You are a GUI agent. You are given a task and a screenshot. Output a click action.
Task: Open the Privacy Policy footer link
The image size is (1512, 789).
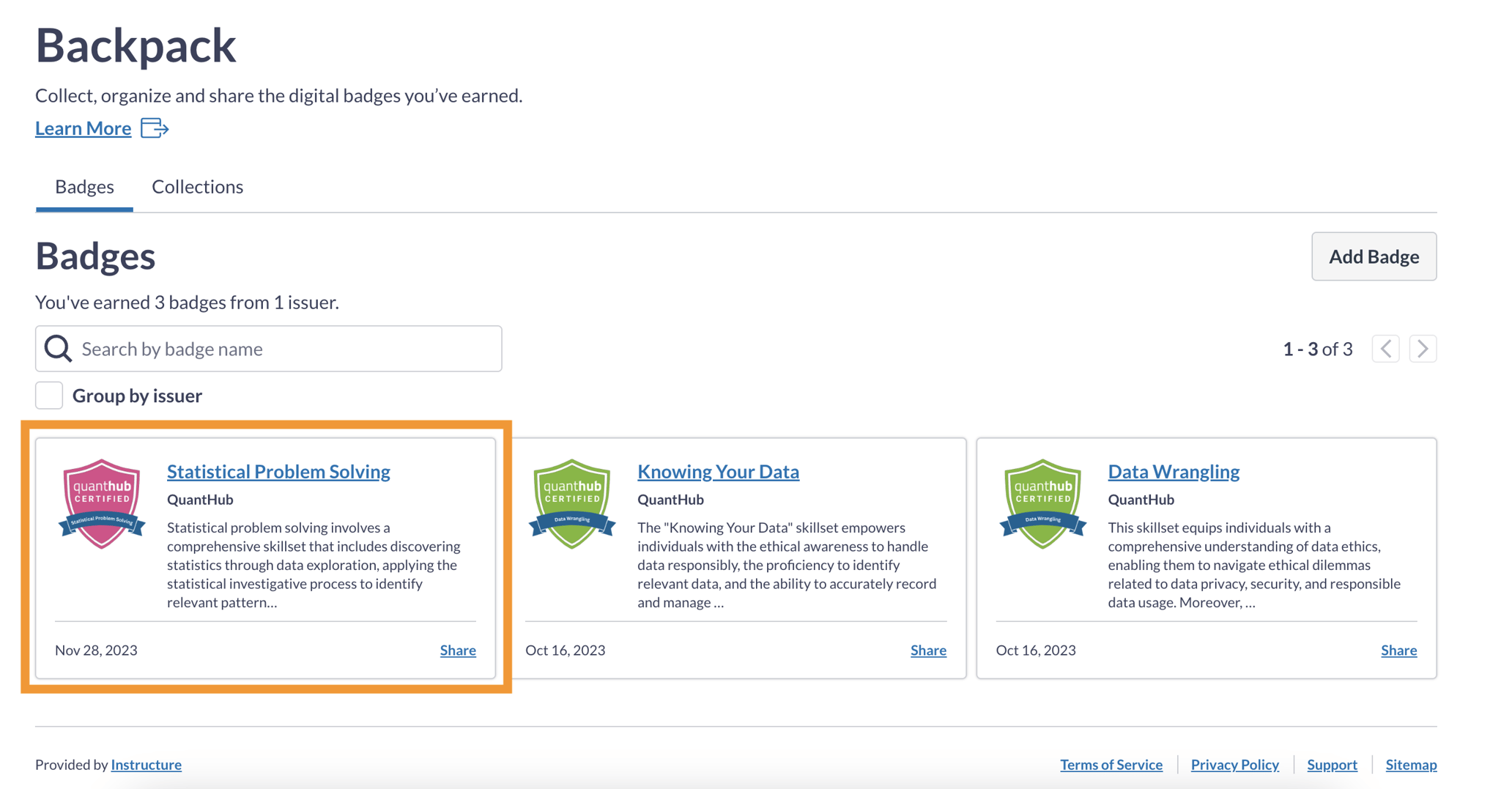point(1234,764)
